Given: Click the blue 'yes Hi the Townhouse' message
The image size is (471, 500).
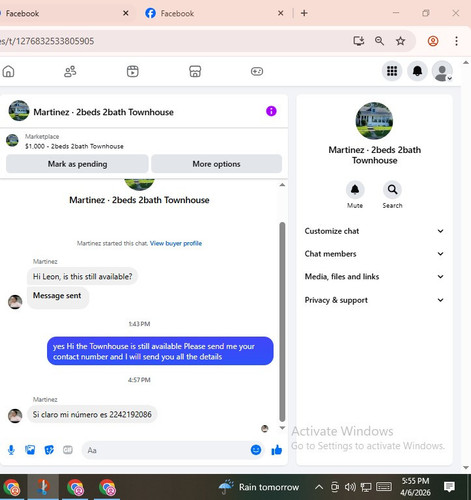Looking at the screenshot, I should tap(160, 351).
